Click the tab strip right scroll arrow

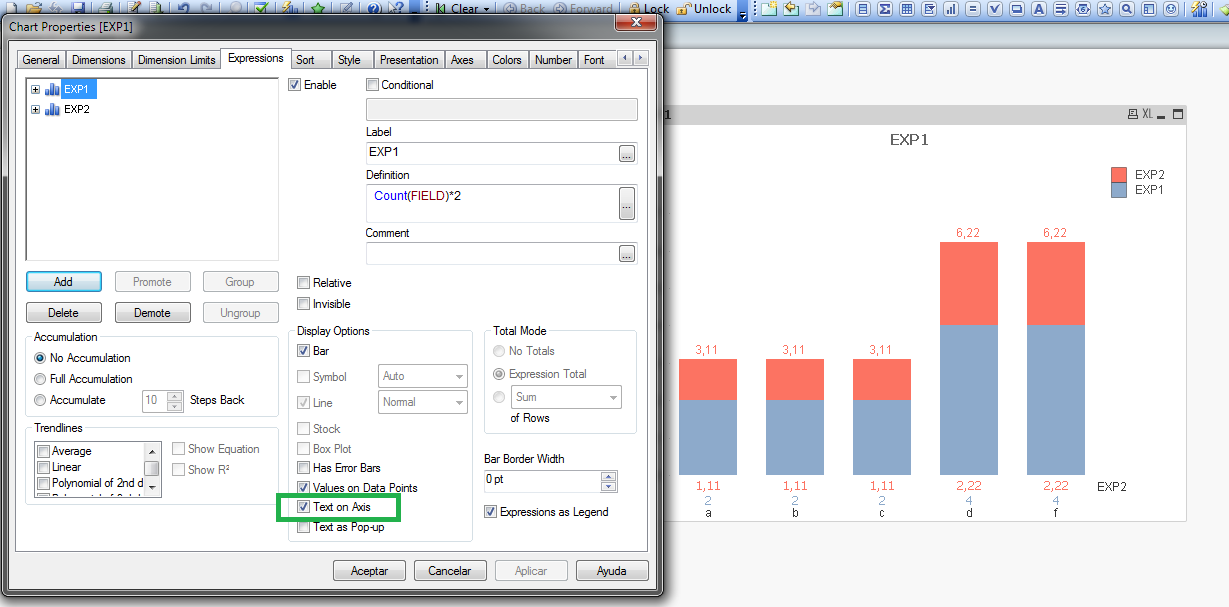tap(641, 59)
